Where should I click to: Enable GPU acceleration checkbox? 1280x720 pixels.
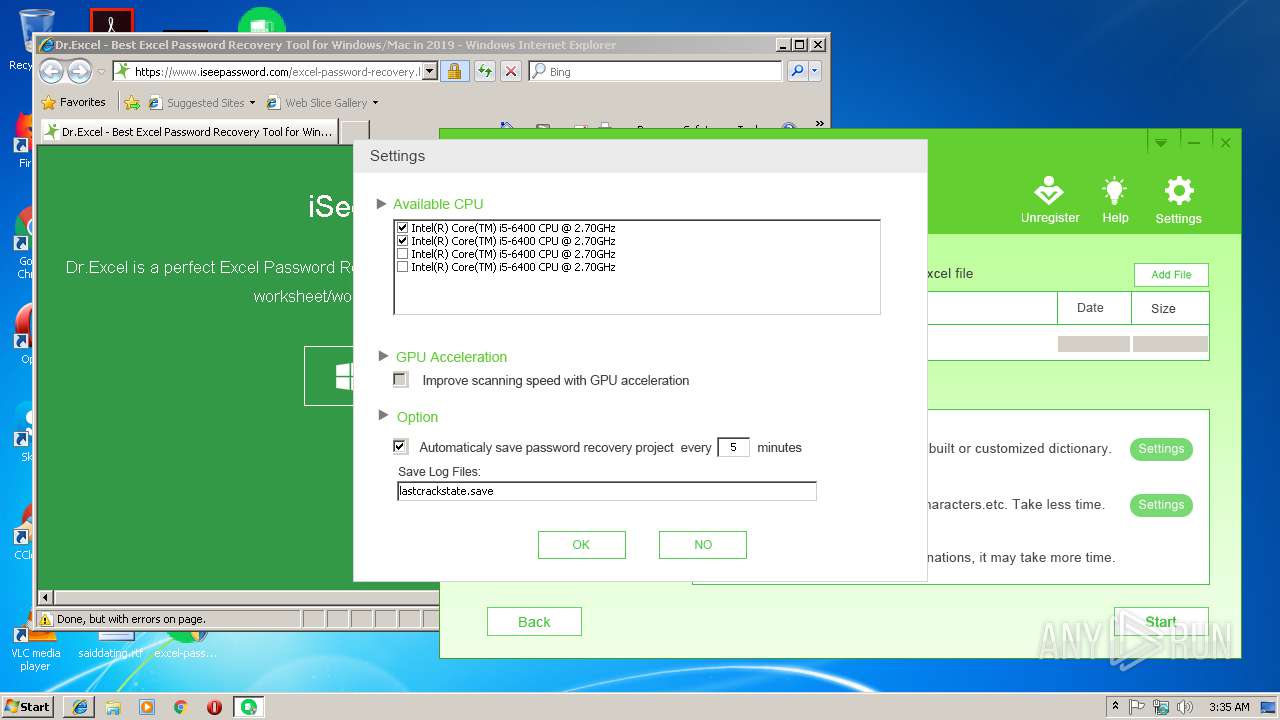pyautogui.click(x=401, y=380)
